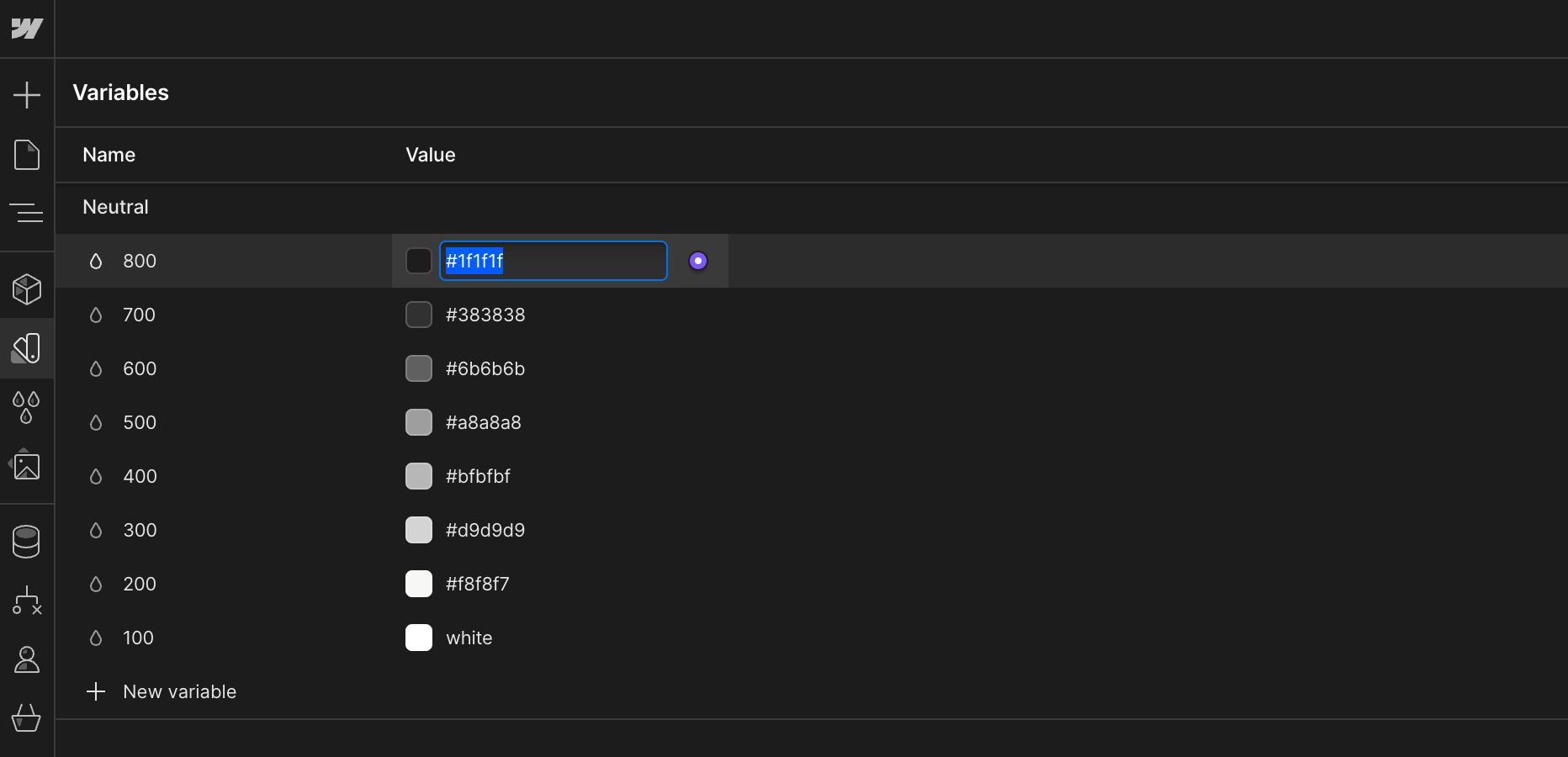Open the CMS Collections panel
This screenshot has height=757, width=1568.
[28, 542]
